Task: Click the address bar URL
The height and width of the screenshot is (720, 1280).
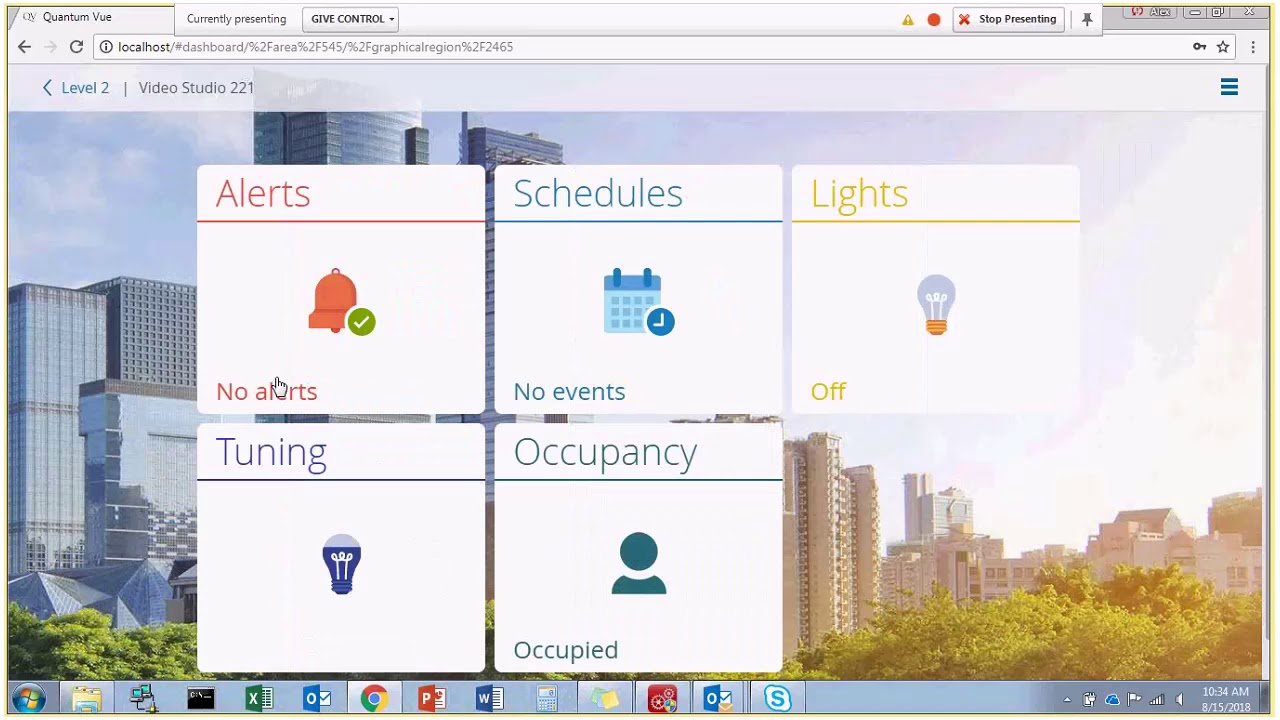Action: [315, 47]
